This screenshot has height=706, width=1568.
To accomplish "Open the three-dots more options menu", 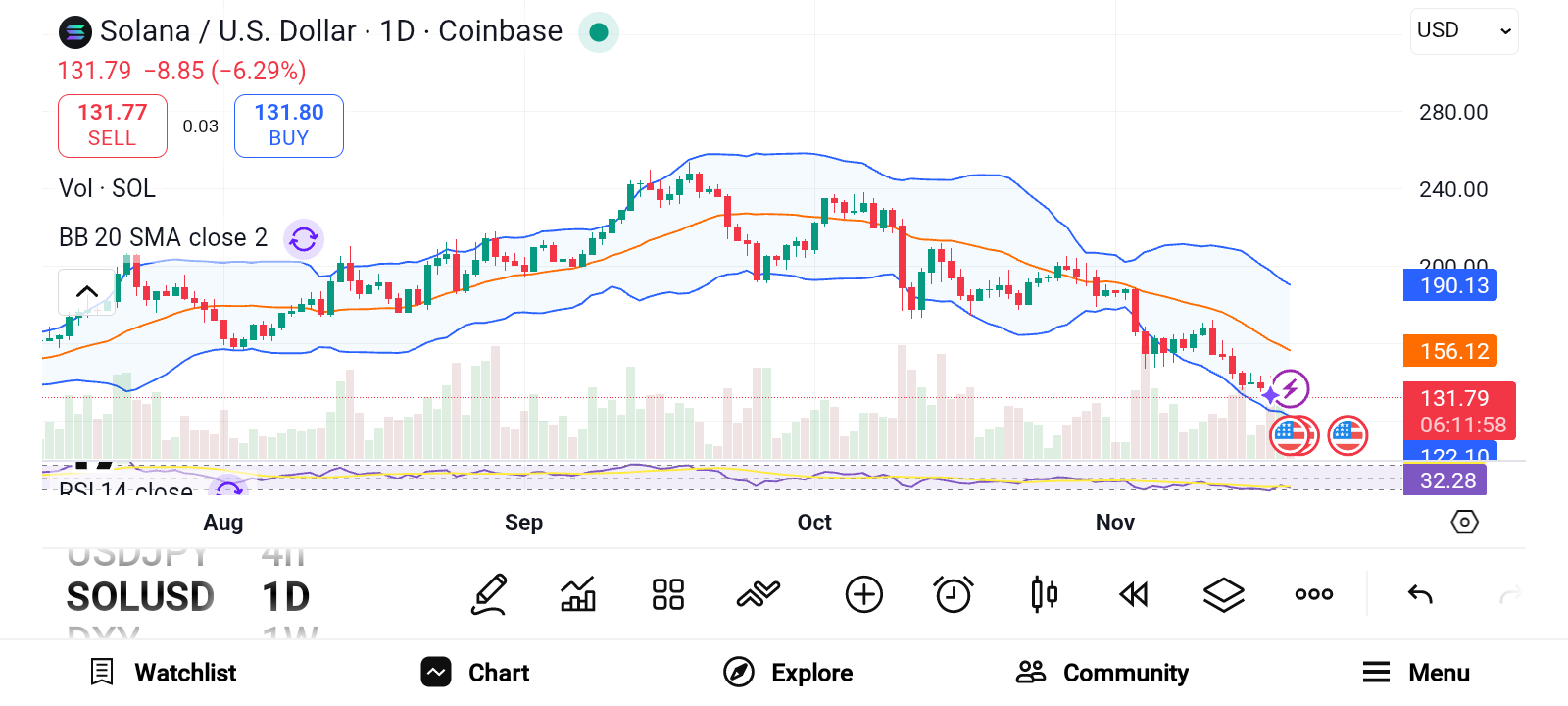I will tap(1314, 594).
